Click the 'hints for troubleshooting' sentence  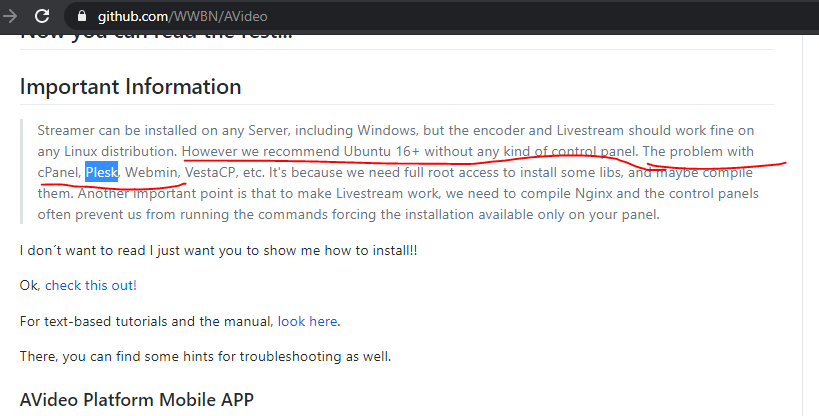point(205,356)
